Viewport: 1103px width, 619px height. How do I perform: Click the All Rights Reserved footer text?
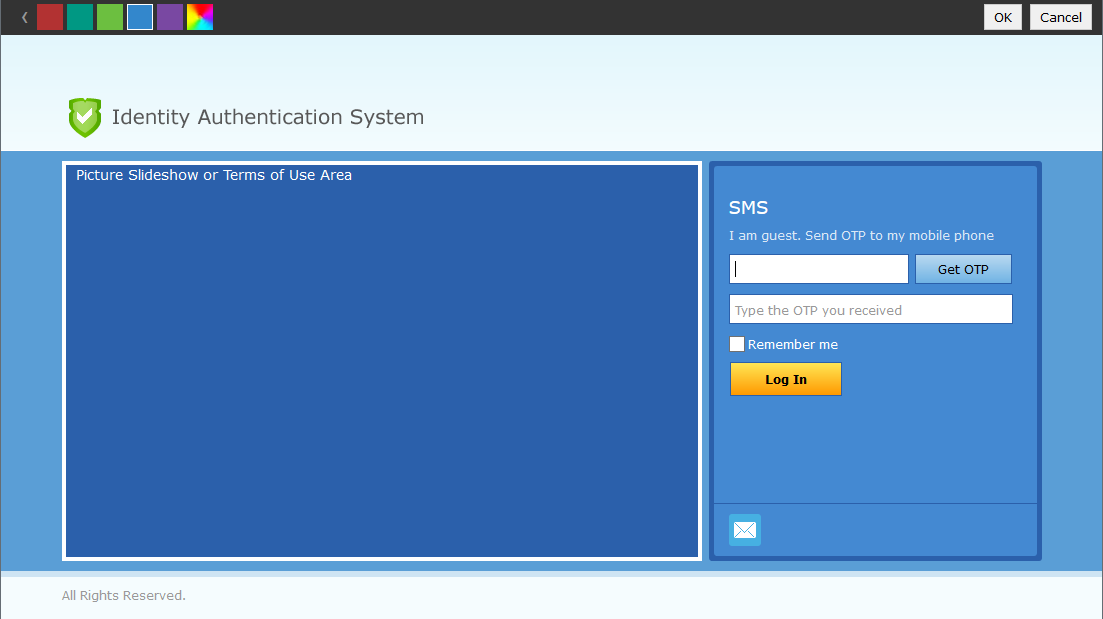(124, 595)
